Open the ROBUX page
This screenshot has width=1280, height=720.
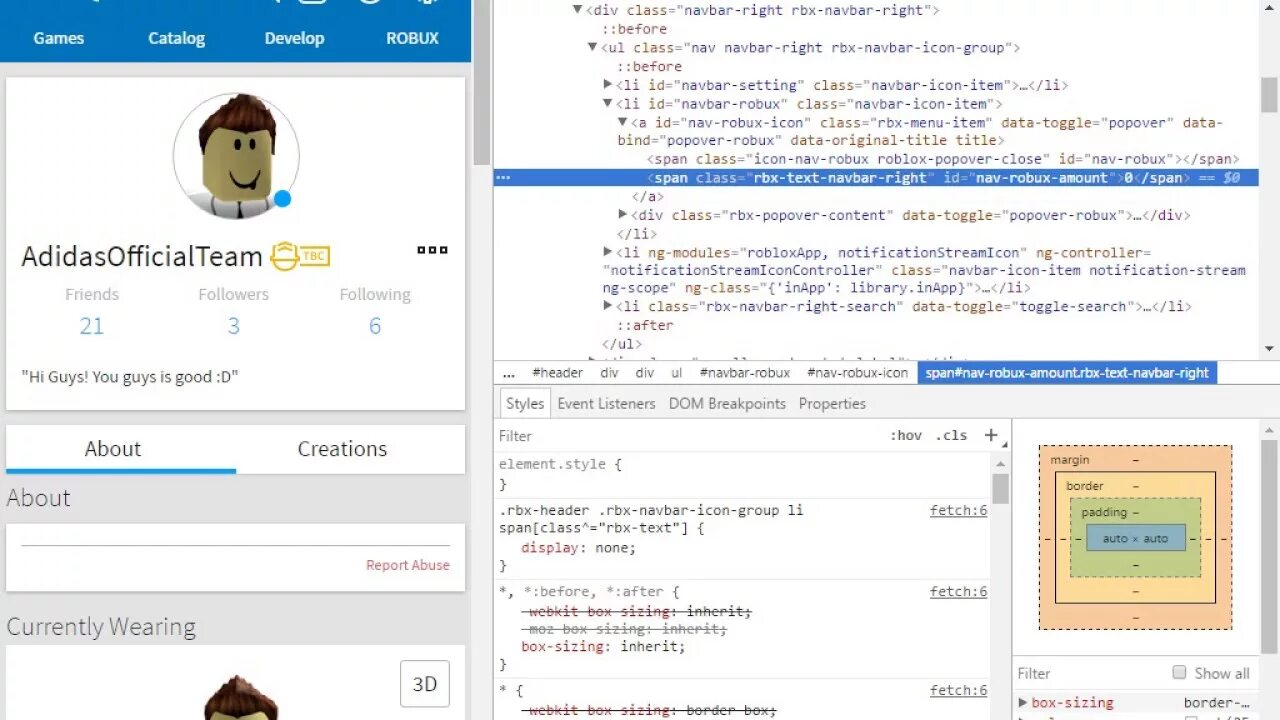pyautogui.click(x=412, y=38)
